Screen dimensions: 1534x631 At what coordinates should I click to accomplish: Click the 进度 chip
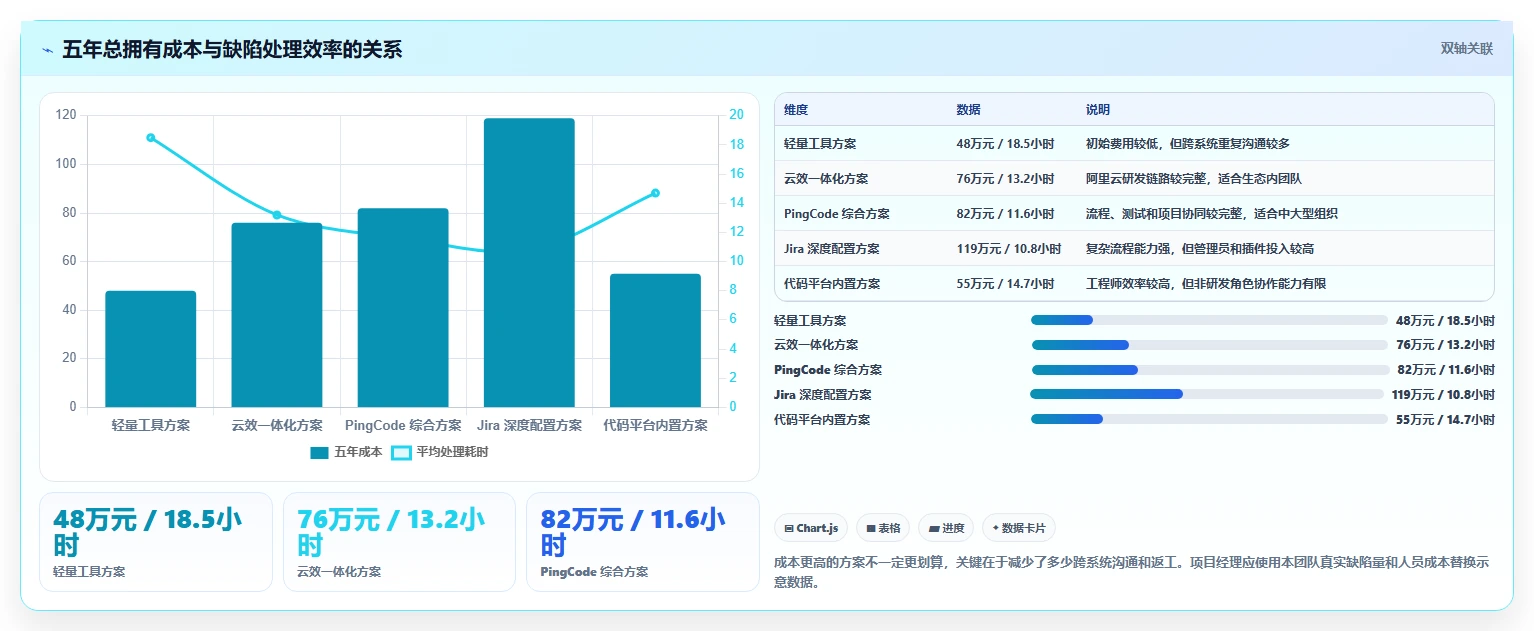[x=946, y=528]
